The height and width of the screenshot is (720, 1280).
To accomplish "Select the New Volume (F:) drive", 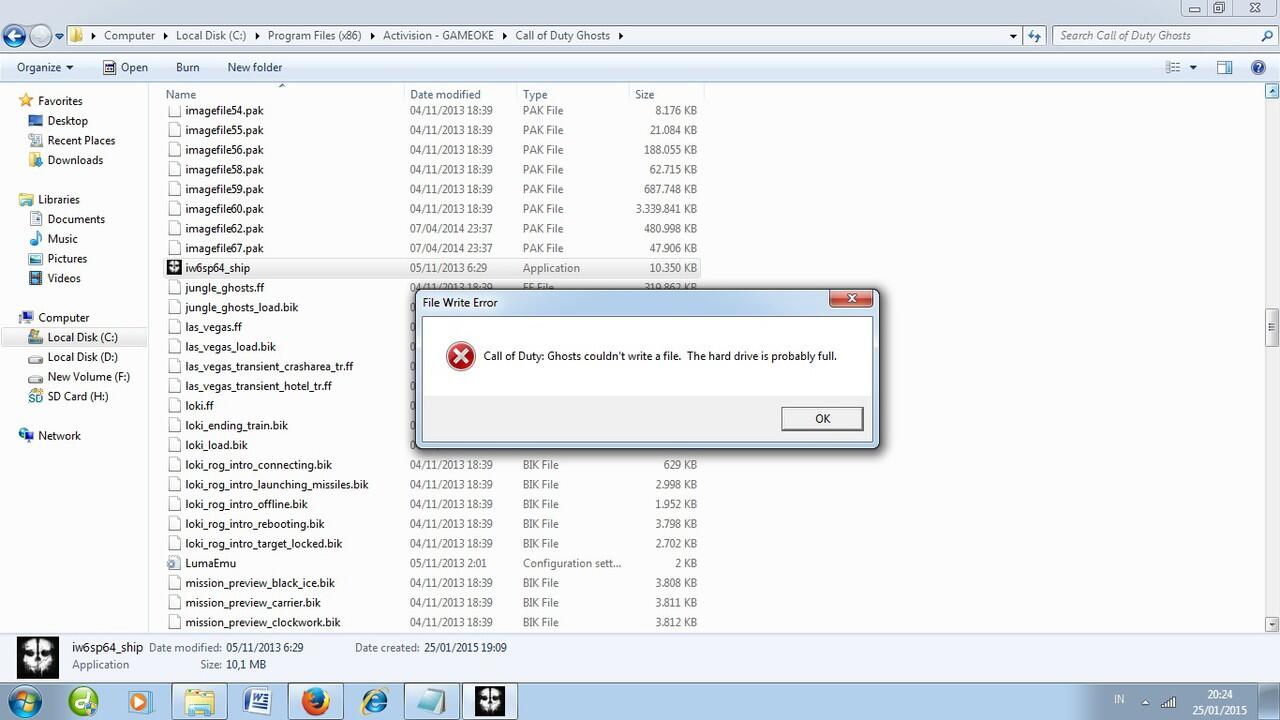I will tap(88, 377).
